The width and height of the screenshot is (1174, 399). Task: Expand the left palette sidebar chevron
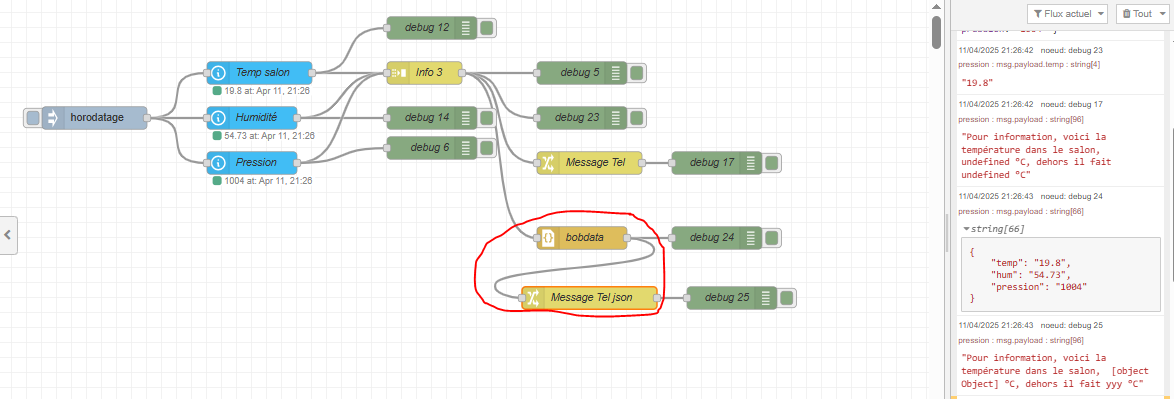(x=7, y=234)
